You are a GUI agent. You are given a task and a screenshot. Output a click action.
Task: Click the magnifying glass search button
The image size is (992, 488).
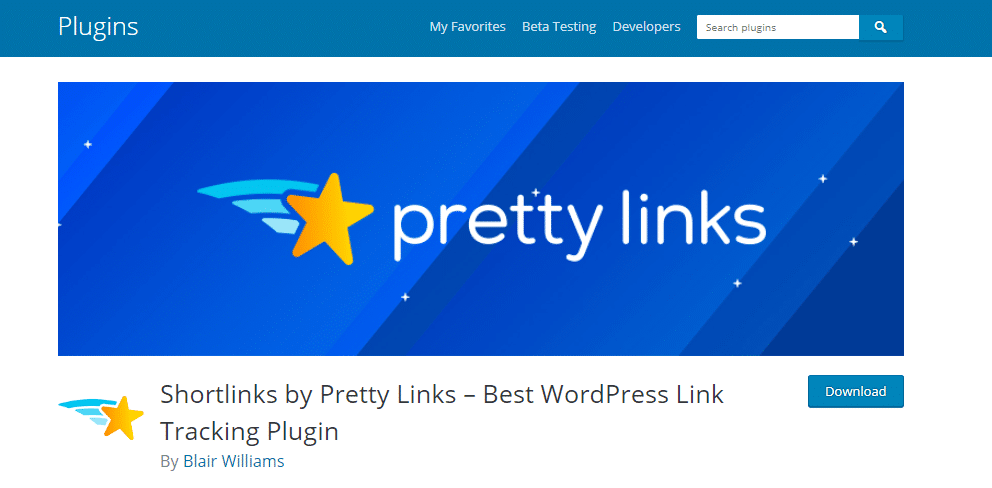coord(881,27)
